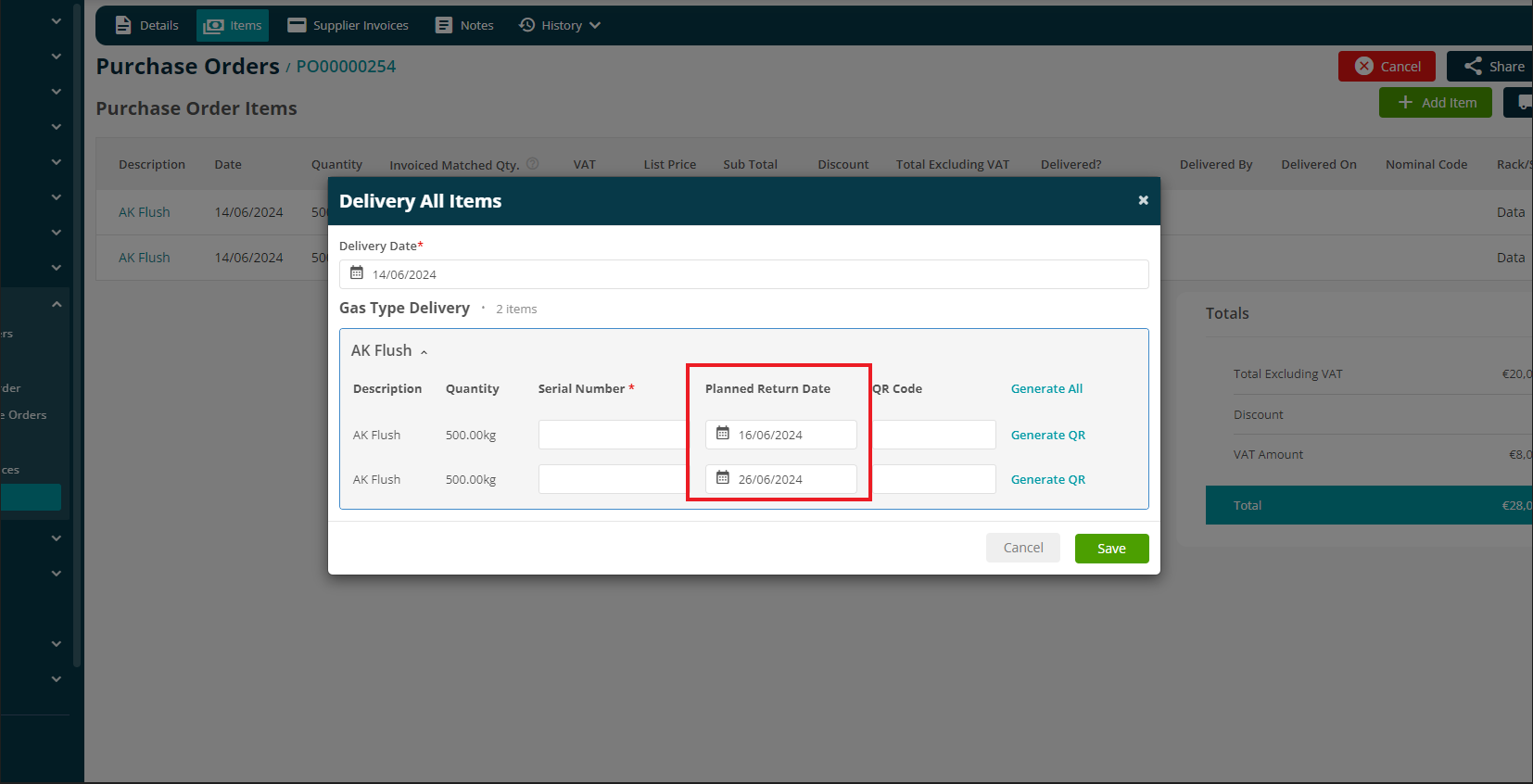This screenshot has width=1533, height=784.
Task: Open the Purchase Orders breadcrumb
Action: 187,66
